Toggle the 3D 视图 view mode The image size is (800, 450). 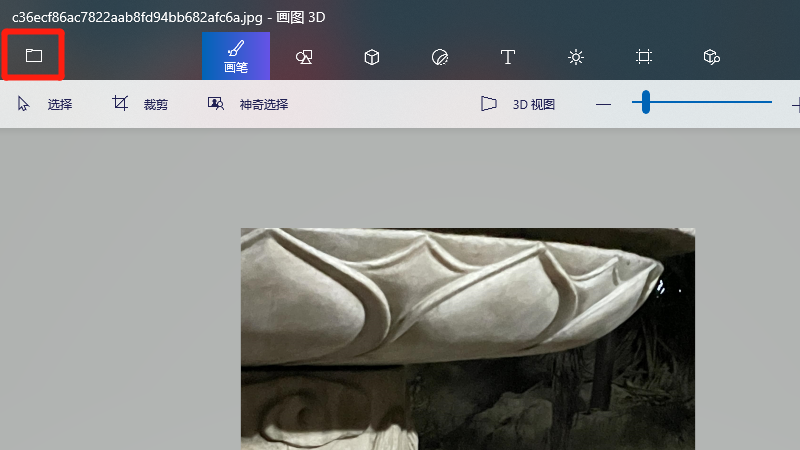point(518,104)
